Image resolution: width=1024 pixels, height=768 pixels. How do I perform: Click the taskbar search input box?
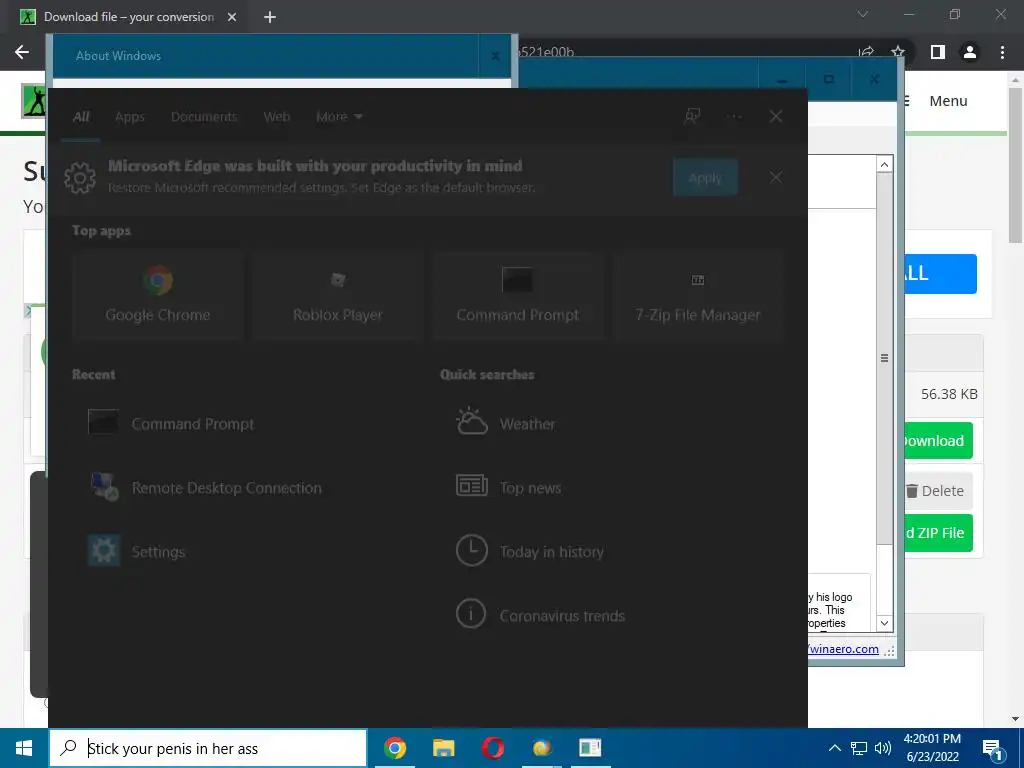208,748
